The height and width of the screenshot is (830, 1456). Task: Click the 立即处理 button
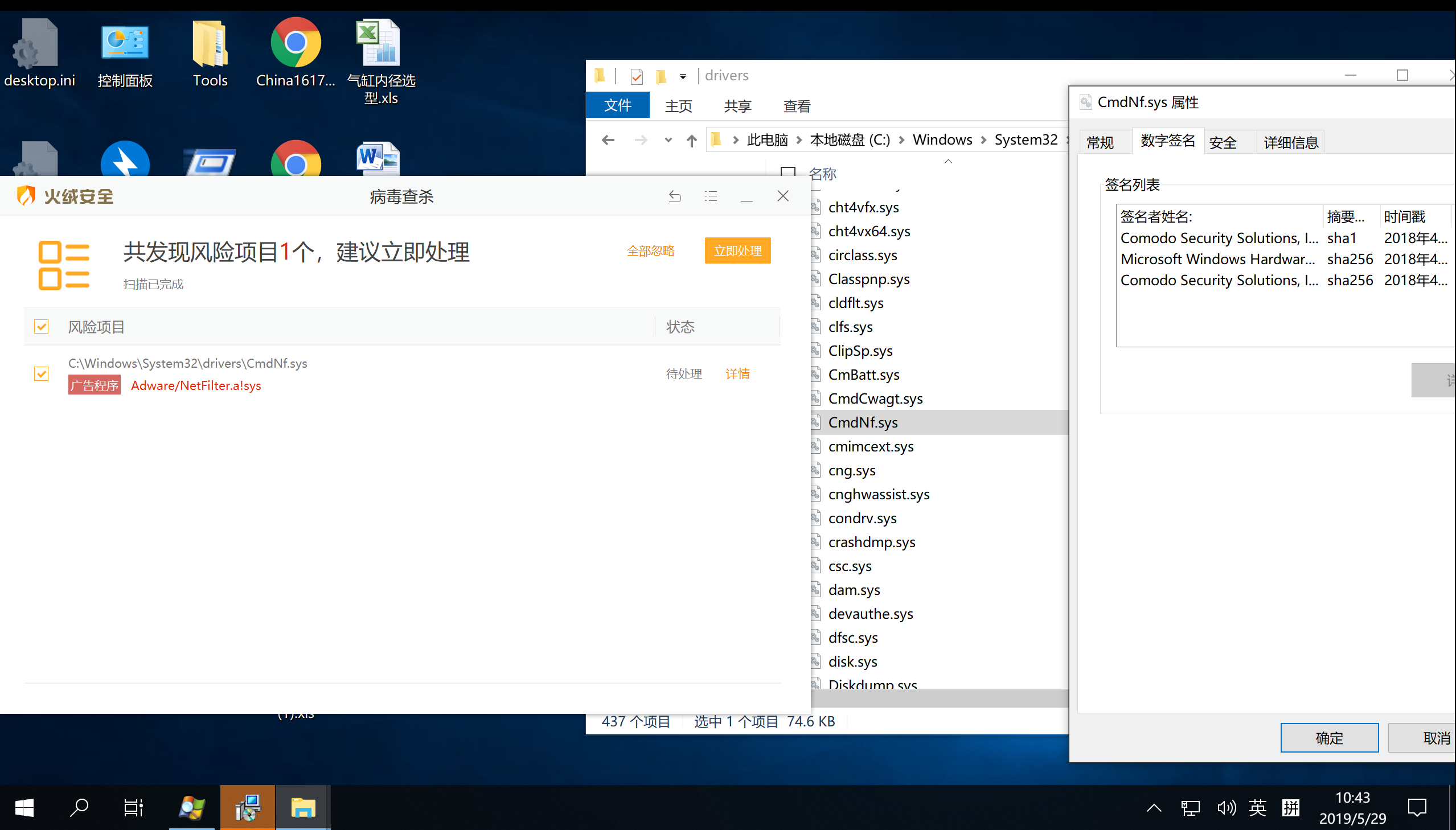(737, 251)
